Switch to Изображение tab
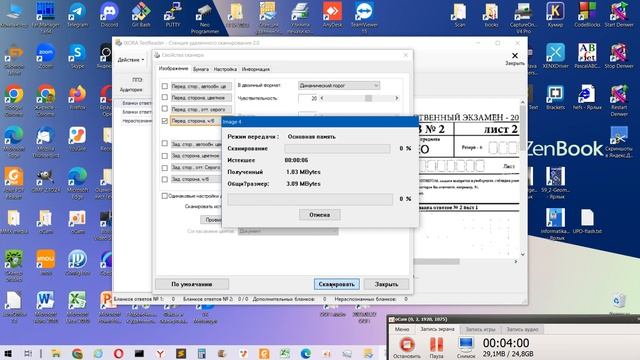The image size is (640, 360). (x=173, y=69)
